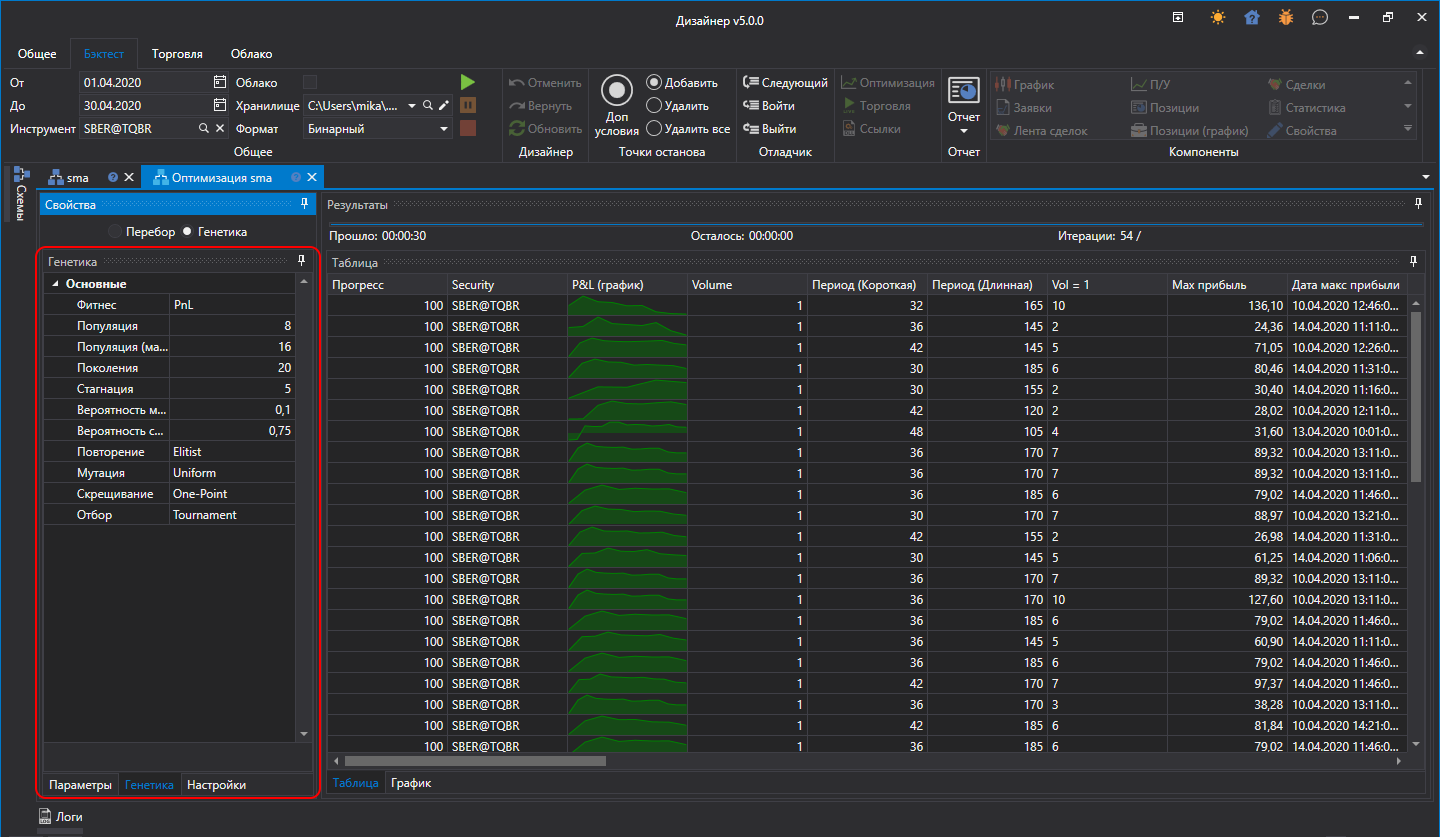Select the sma document tab
This screenshot has width=1440, height=837.
pyautogui.click(x=78, y=177)
